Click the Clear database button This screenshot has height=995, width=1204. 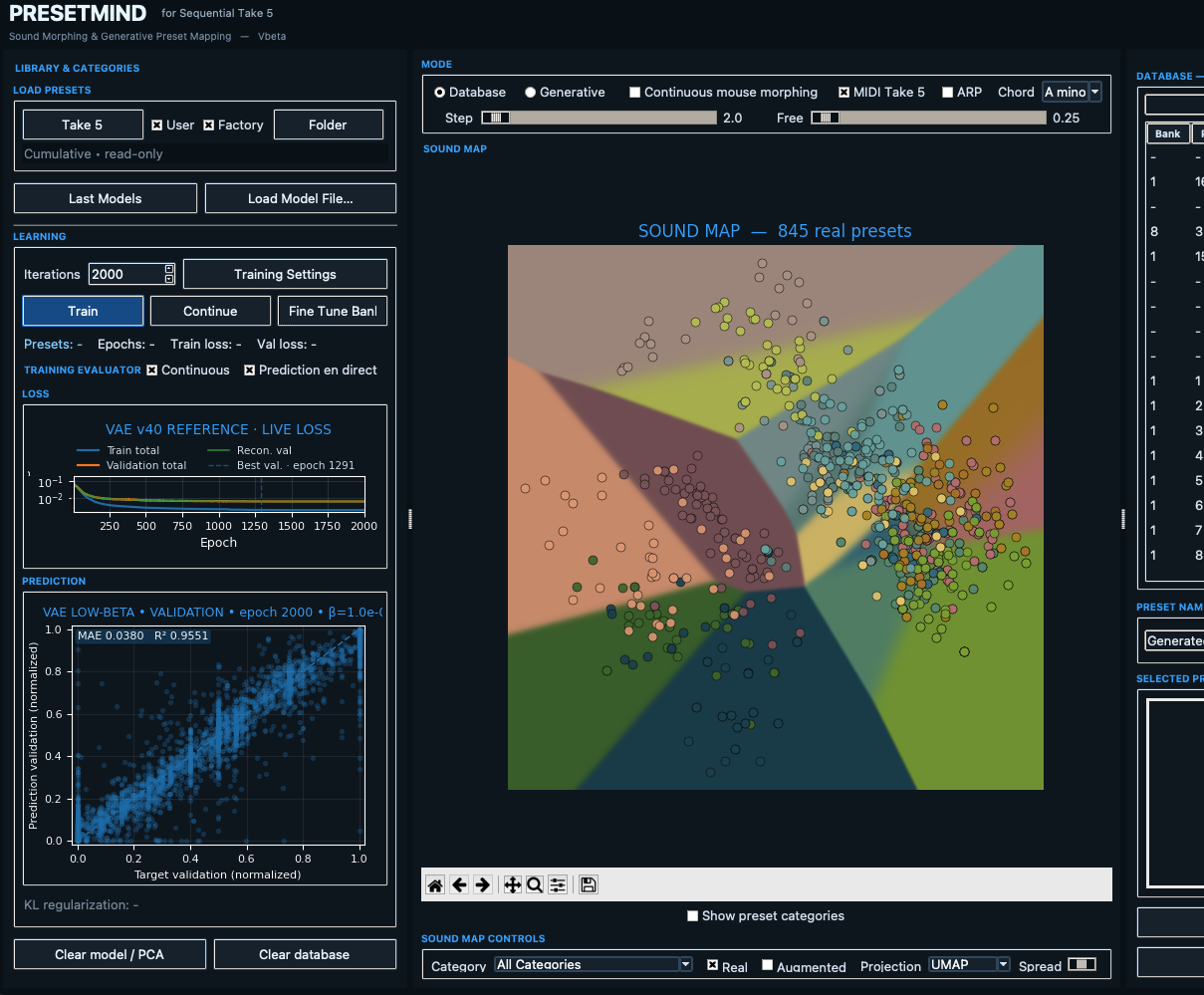pyautogui.click(x=304, y=954)
